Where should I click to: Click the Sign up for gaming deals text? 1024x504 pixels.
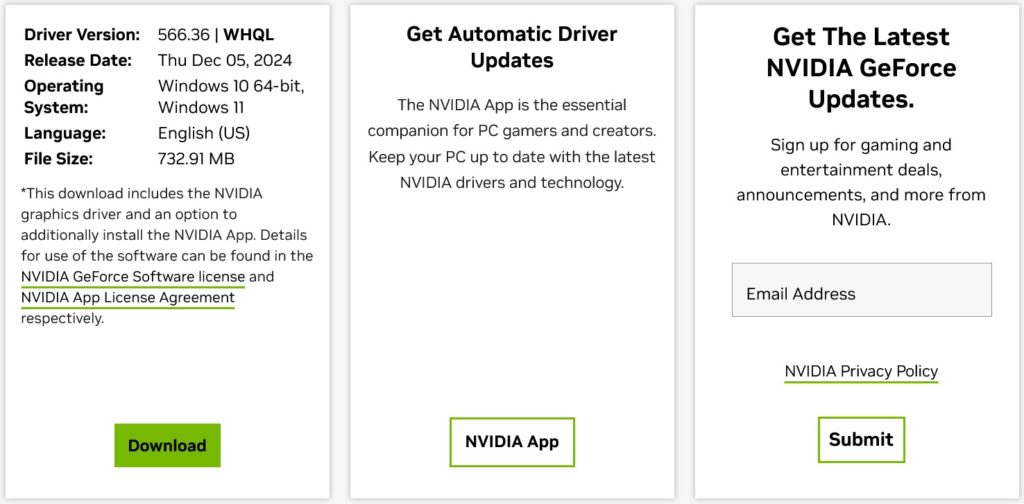coord(861,182)
